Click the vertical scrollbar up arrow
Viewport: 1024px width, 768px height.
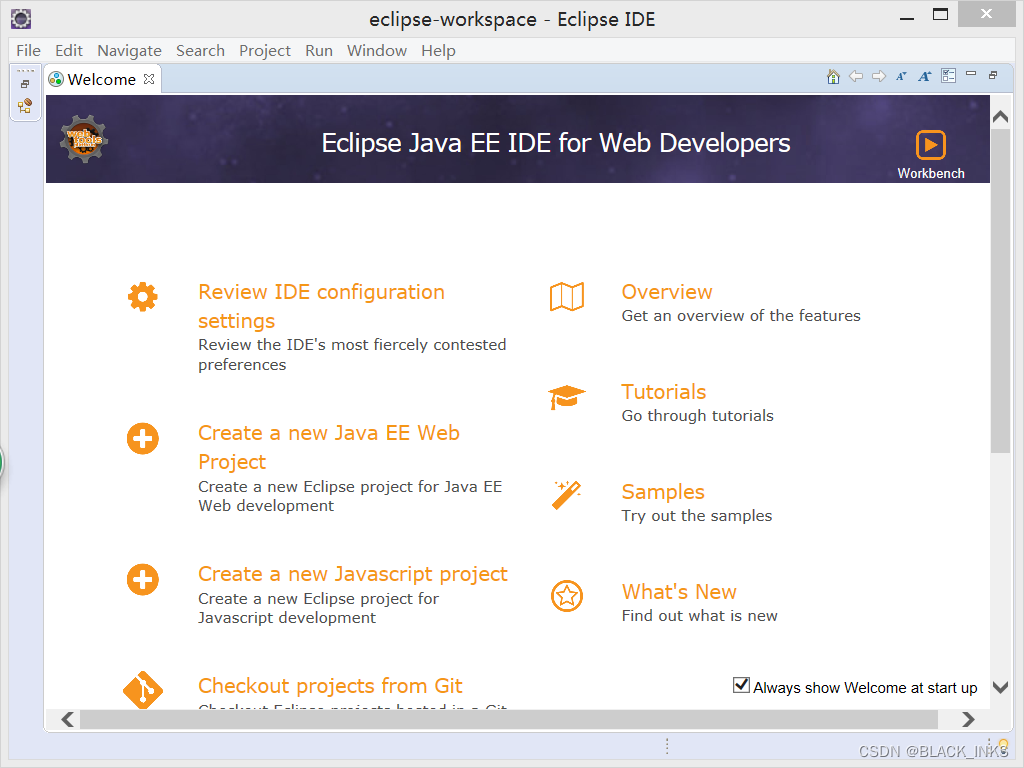1000,117
